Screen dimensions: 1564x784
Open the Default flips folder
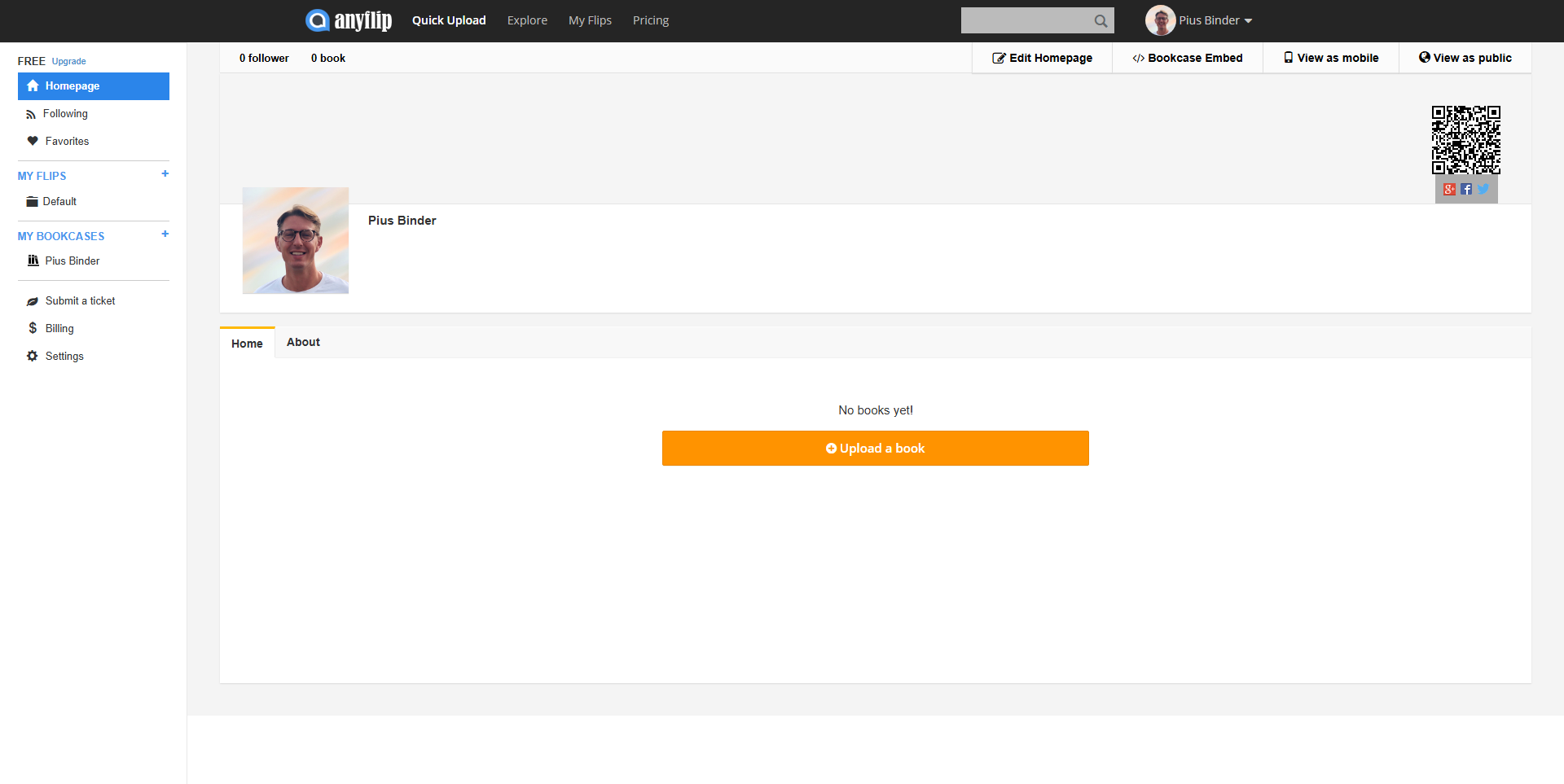click(x=59, y=202)
